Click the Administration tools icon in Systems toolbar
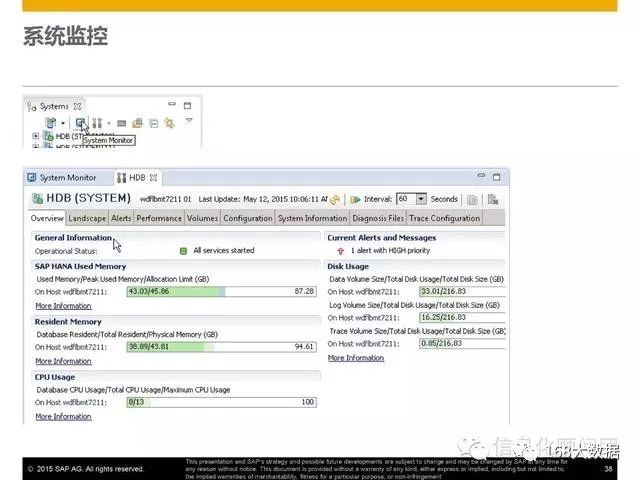The width and height of the screenshot is (640, 480). 97,123
